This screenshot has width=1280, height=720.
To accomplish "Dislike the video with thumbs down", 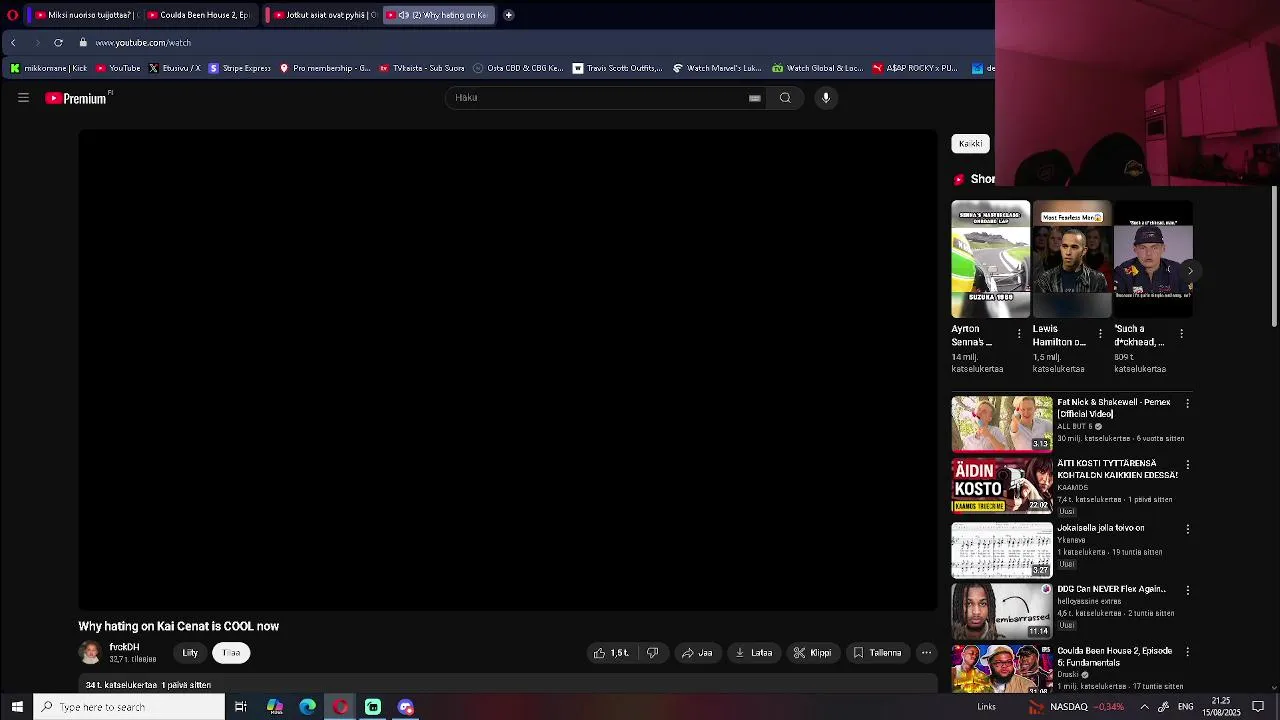I will coord(652,653).
